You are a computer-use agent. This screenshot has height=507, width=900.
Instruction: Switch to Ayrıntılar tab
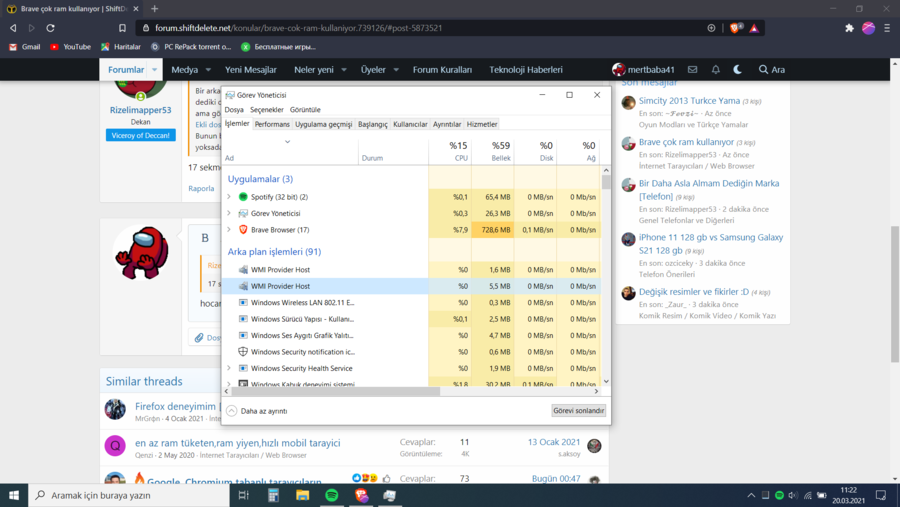pos(447,124)
